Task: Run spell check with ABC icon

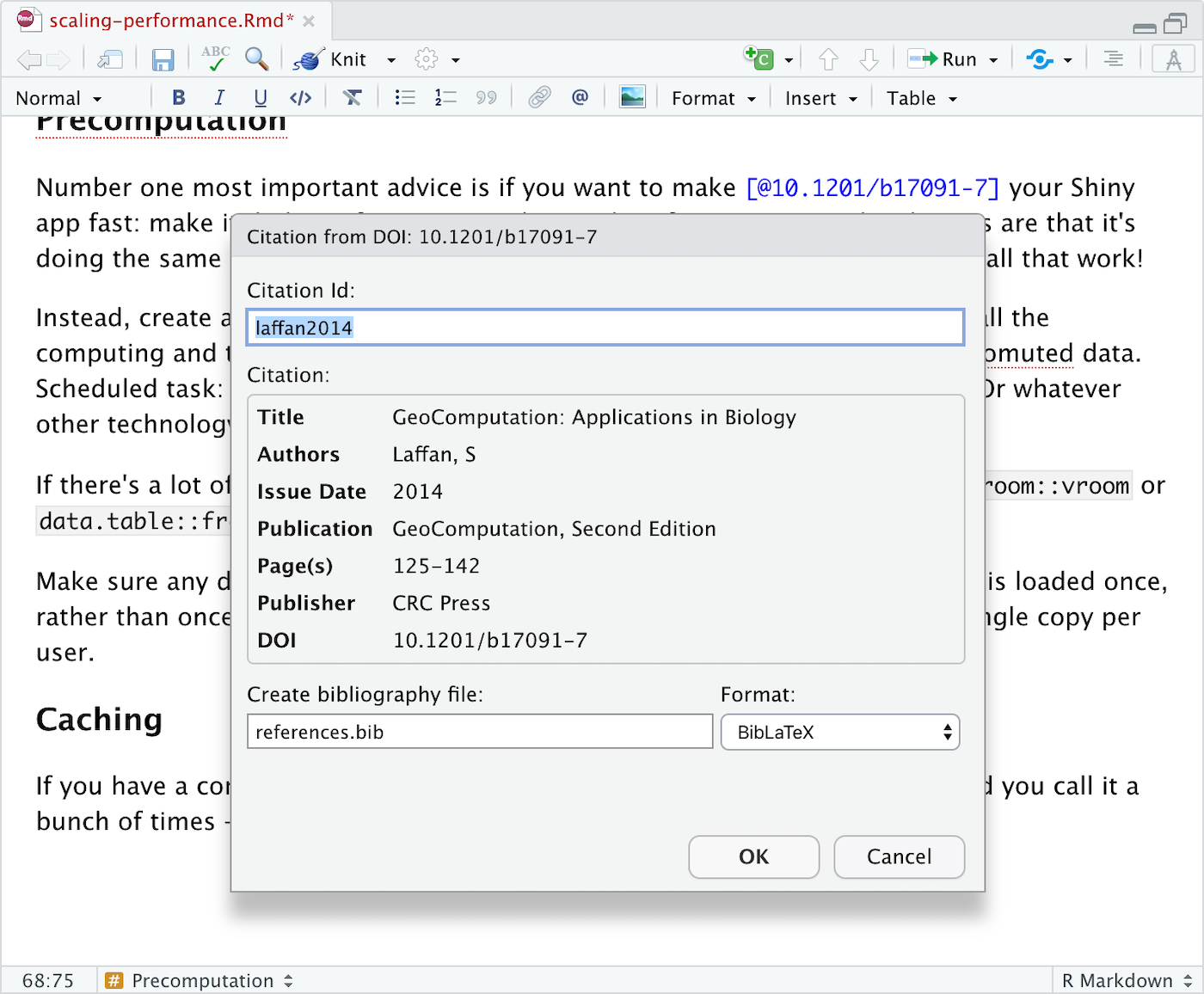Action: [215, 58]
